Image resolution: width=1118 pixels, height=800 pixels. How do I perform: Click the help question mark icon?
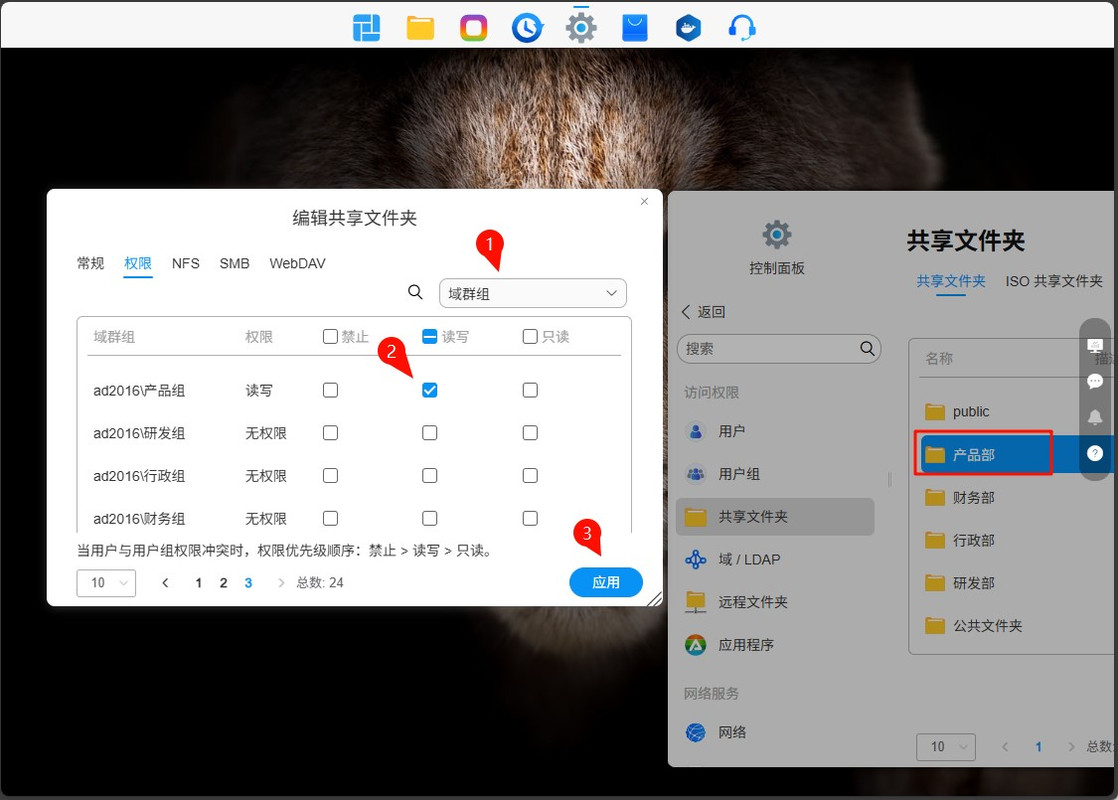pos(1095,453)
